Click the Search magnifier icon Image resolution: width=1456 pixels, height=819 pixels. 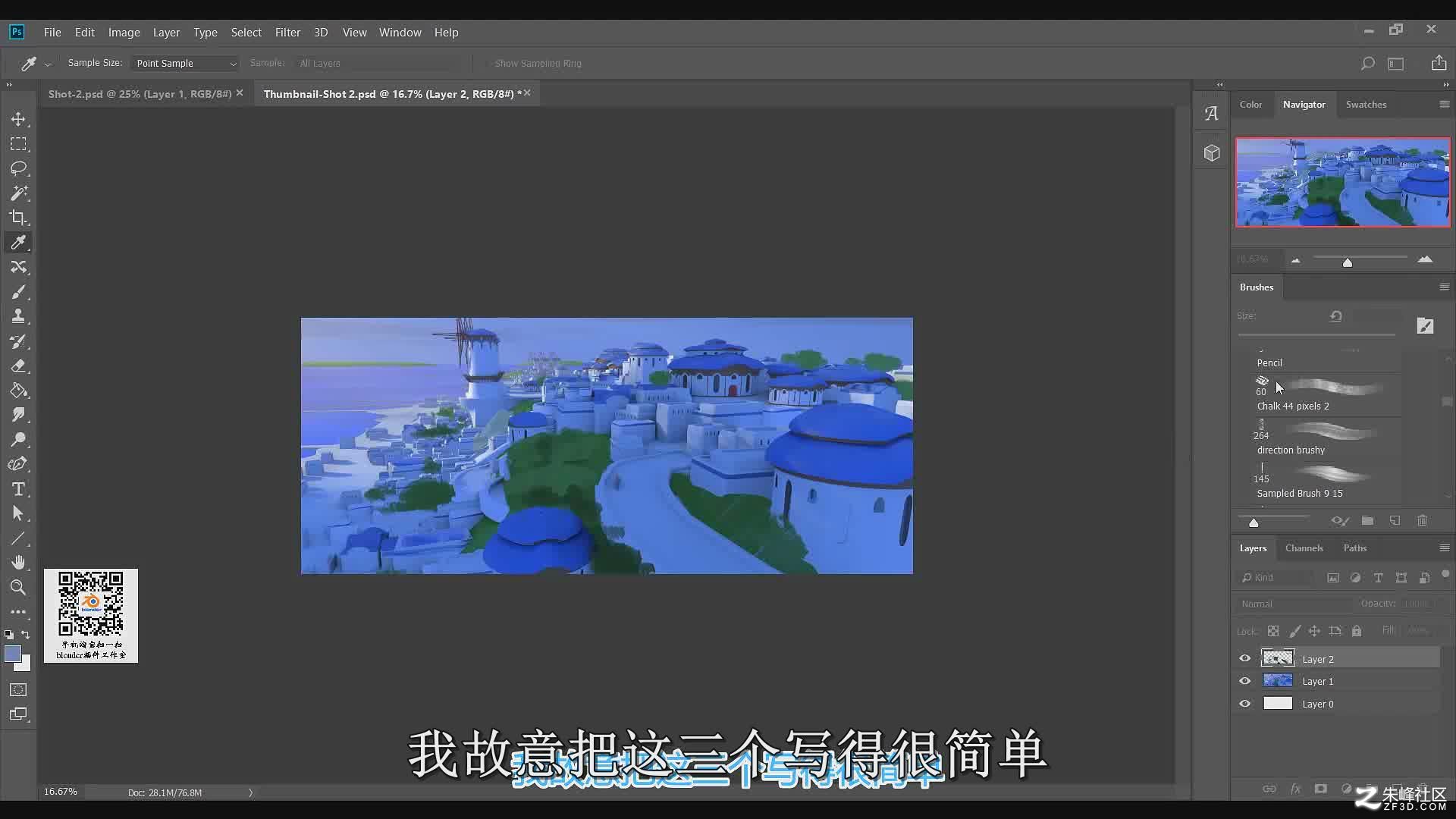click(x=1367, y=64)
